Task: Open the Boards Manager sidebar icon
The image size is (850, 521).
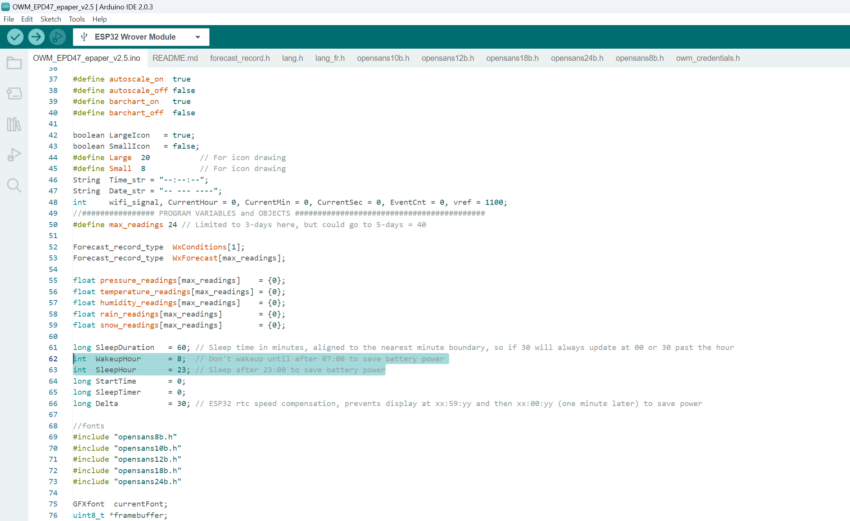Action: [14, 93]
